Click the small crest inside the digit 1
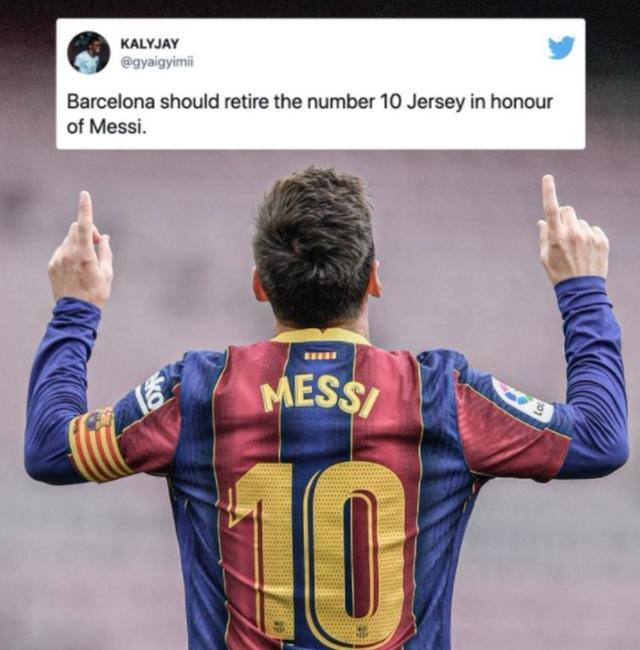 coord(279,625)
